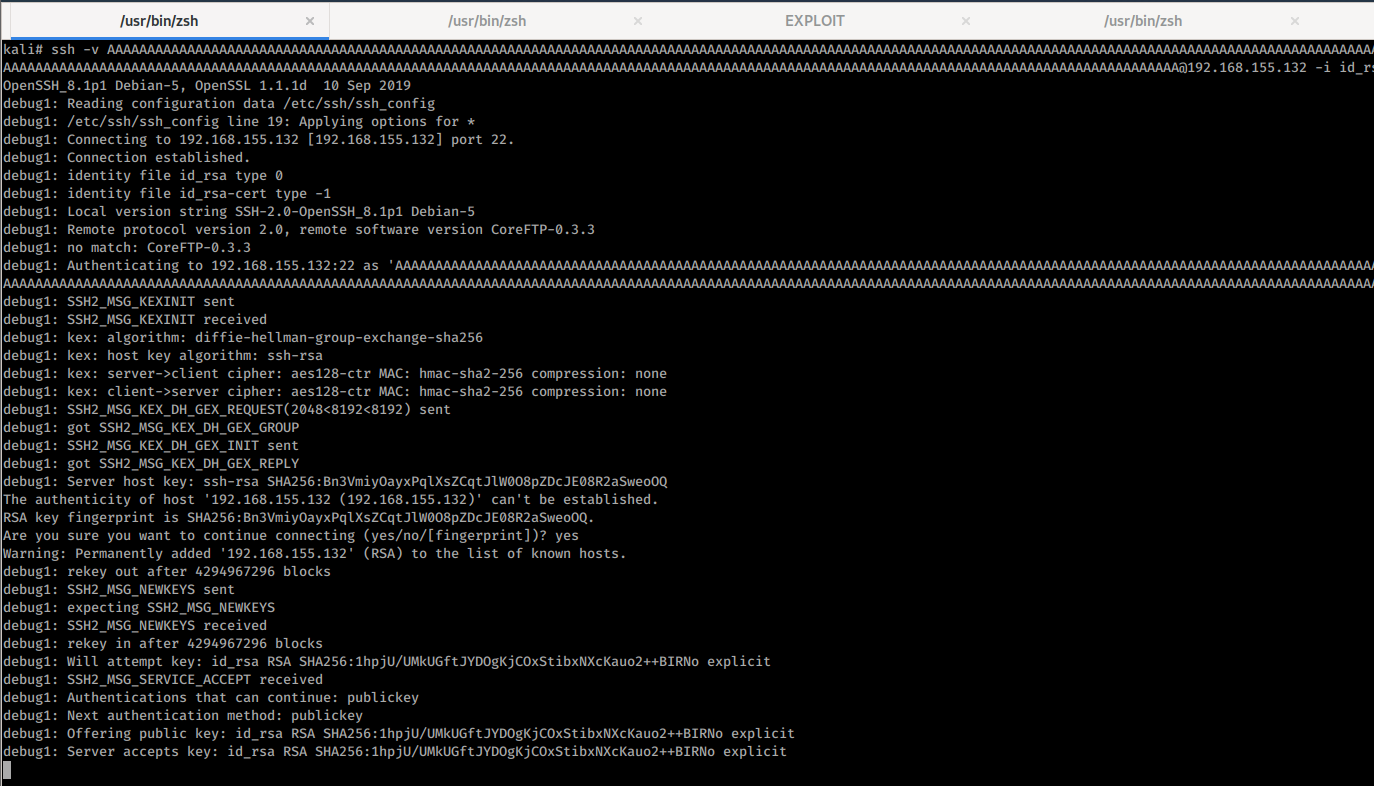The width and height of the screenshot is (1374, 786).
Task: Close the zsh tab right of EXPLOIT
Action: 1295,21
